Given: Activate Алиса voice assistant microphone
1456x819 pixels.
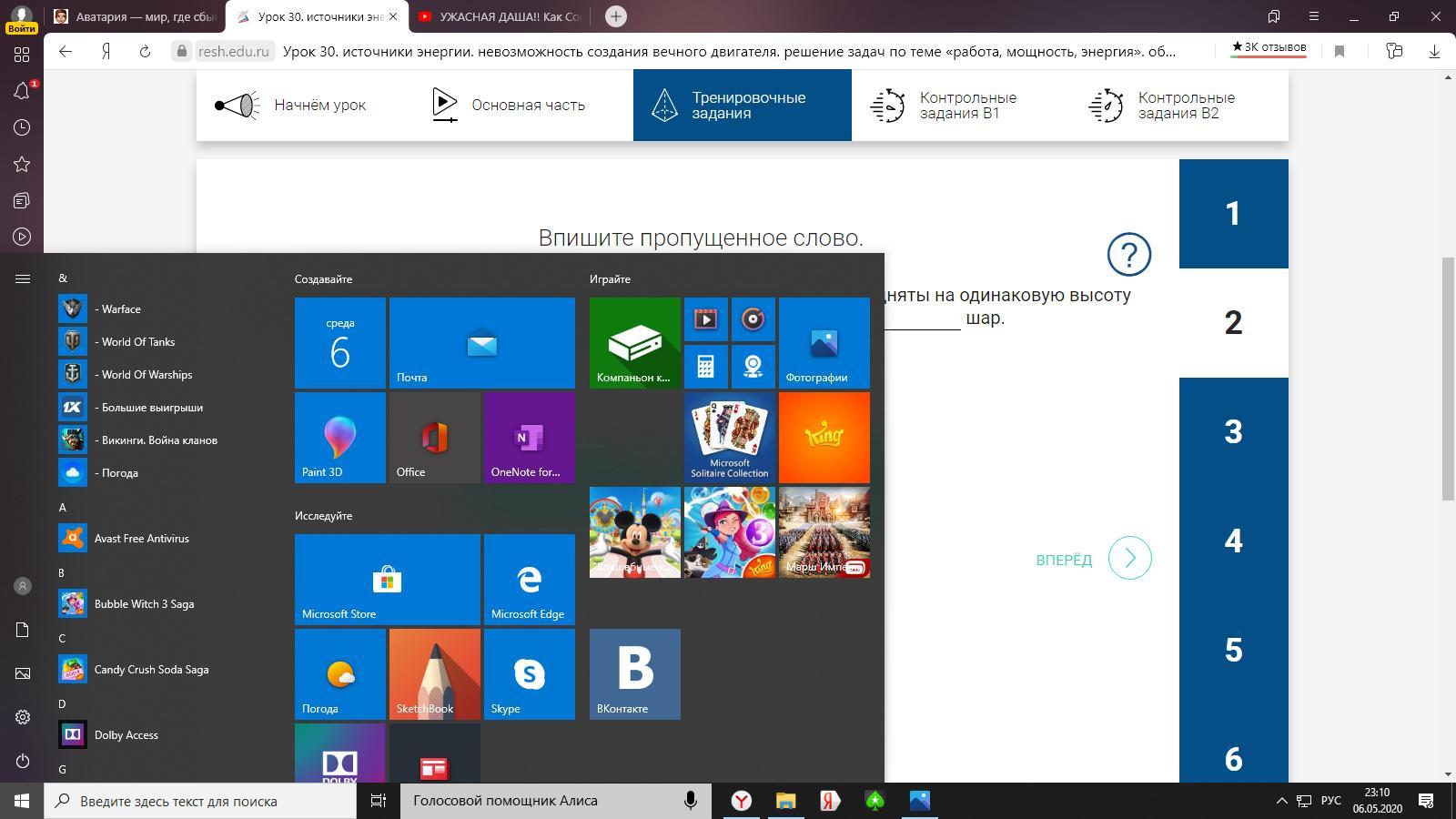Looking at the screenshot, I should pyautogui.click(x=691, y=801).
